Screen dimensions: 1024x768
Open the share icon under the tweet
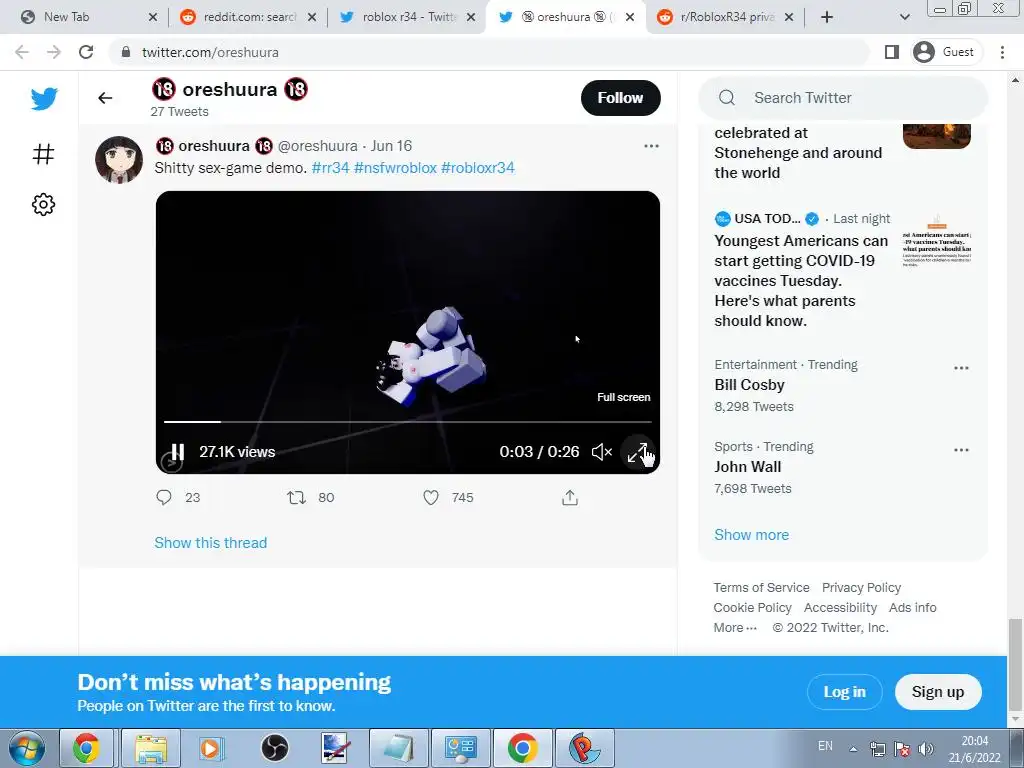(x=570, y=498)
